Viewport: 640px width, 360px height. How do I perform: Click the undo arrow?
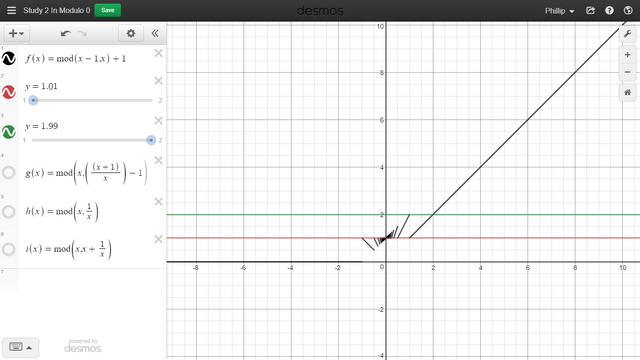tap(65, 33)
